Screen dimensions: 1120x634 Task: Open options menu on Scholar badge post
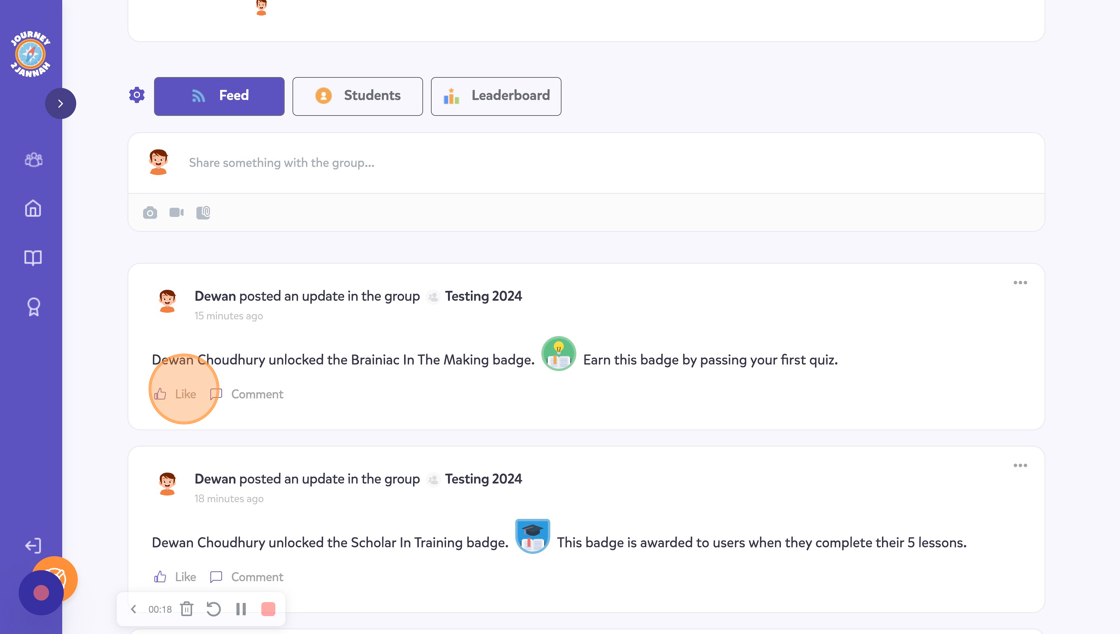1020,466
